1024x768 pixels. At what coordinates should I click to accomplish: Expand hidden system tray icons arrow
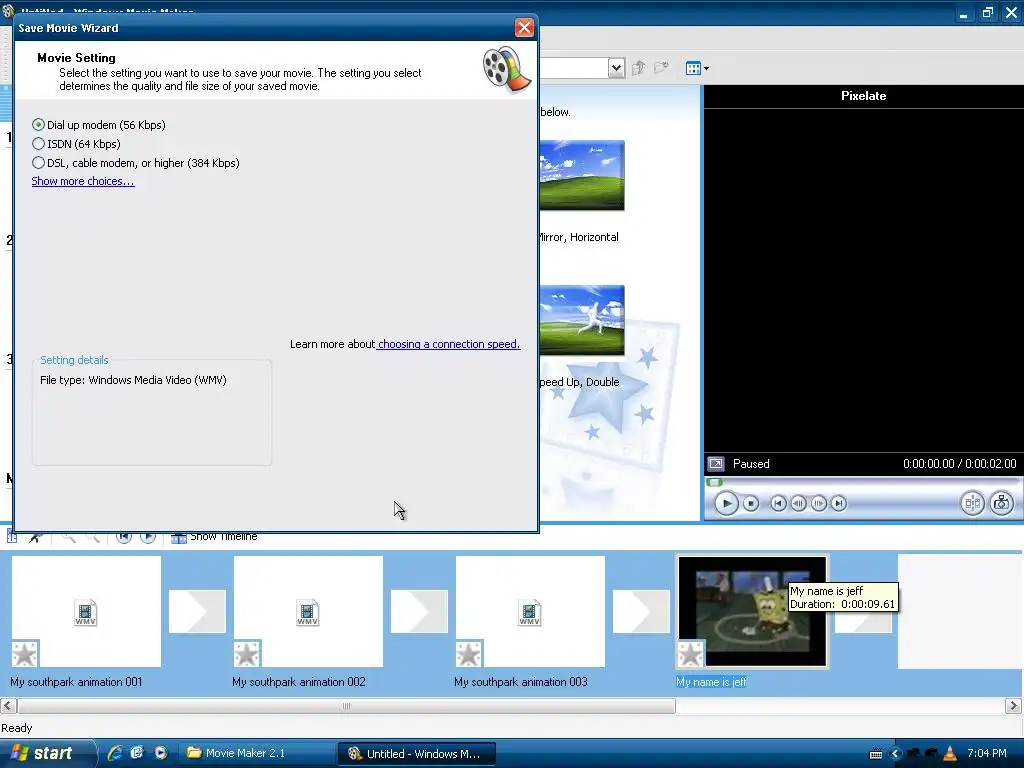pos(895,754)
